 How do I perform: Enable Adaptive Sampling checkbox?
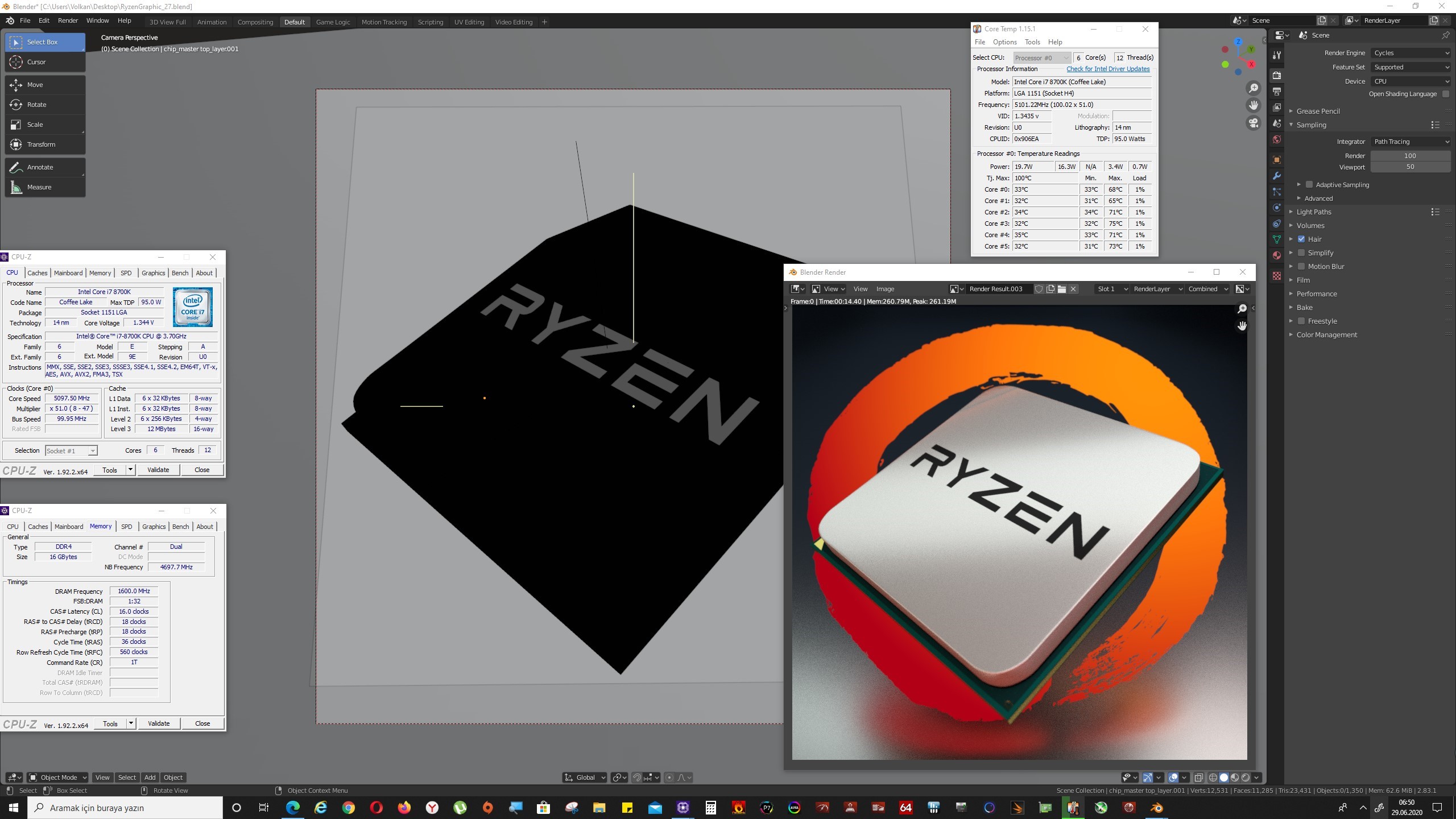pos(1309,185)
